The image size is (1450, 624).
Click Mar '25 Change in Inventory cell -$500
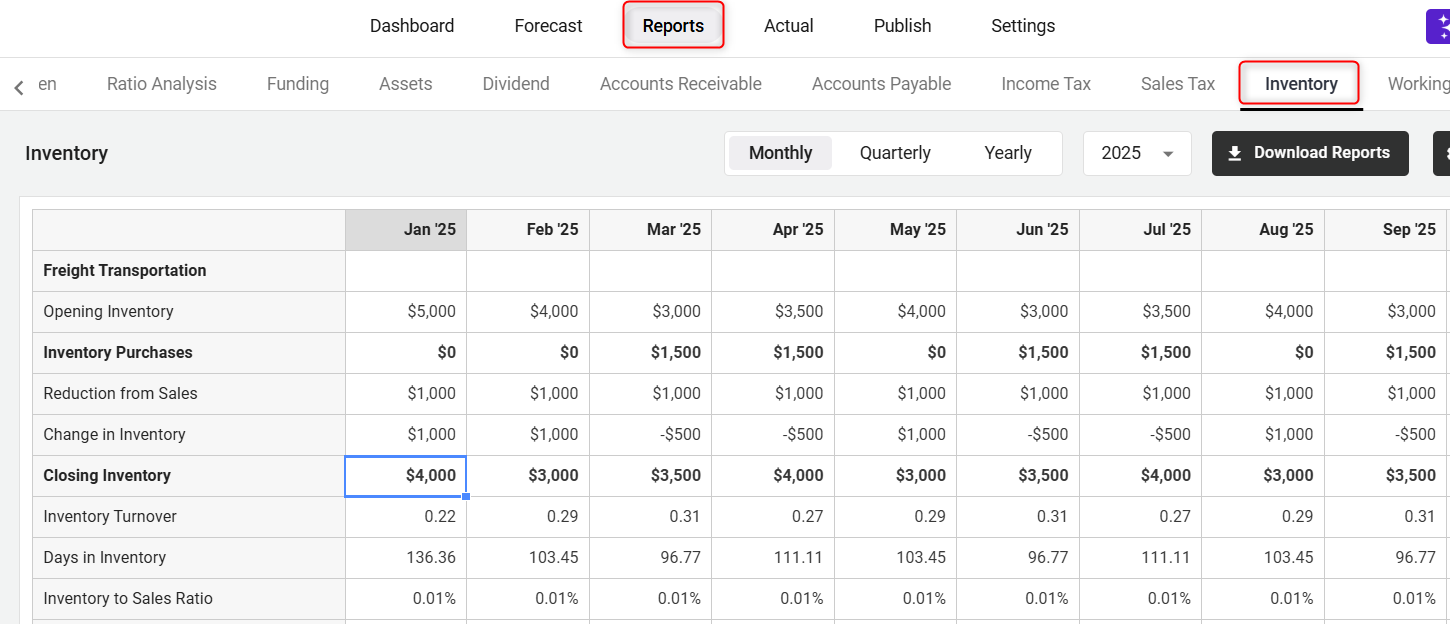pos(651,435)
